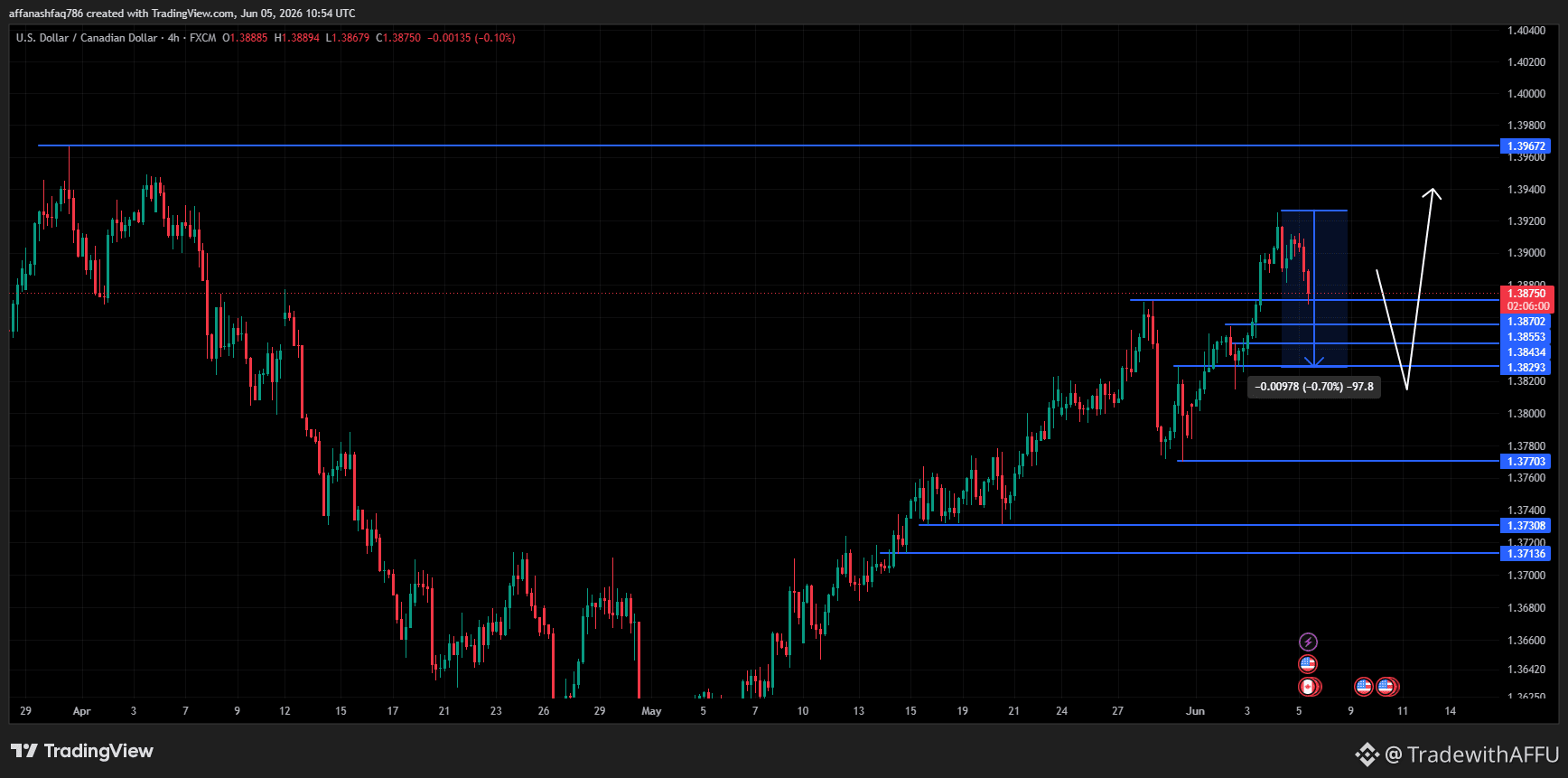This screenshot has width=1568, height=778.
Task: Select the 1.38553 level price label
Action: tap(1526, 337)
